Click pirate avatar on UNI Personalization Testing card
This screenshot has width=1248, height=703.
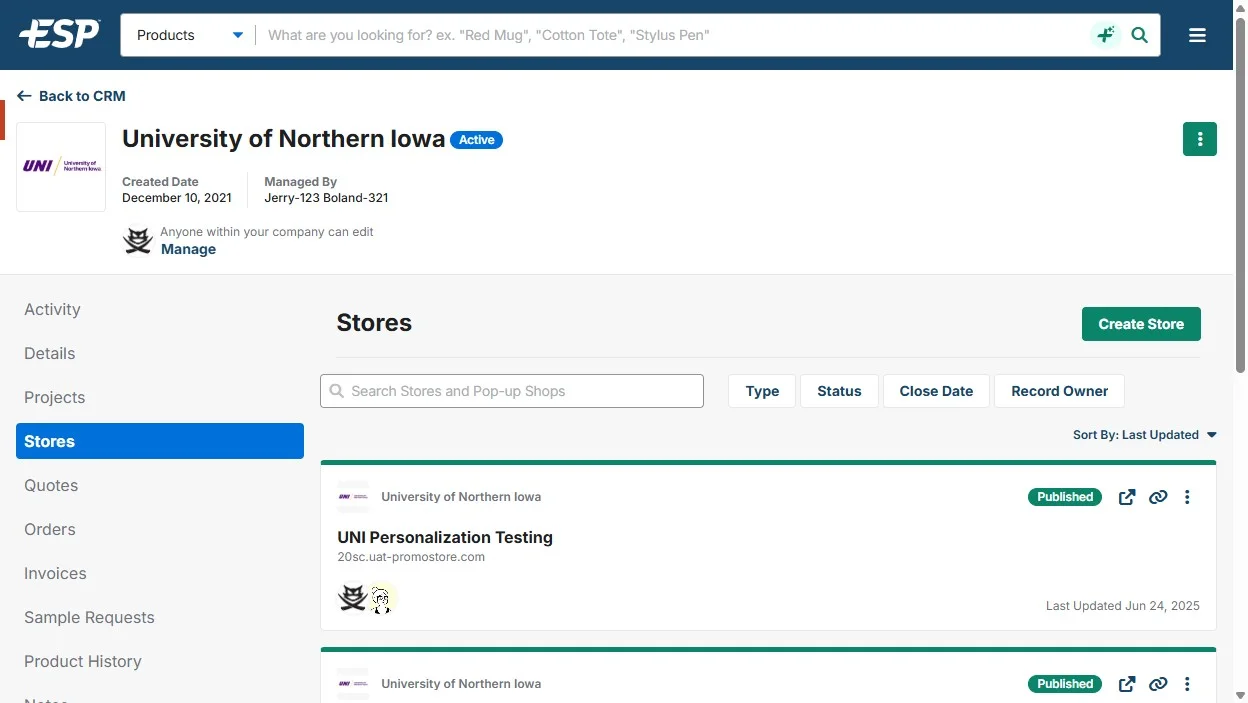click(352, 598)
